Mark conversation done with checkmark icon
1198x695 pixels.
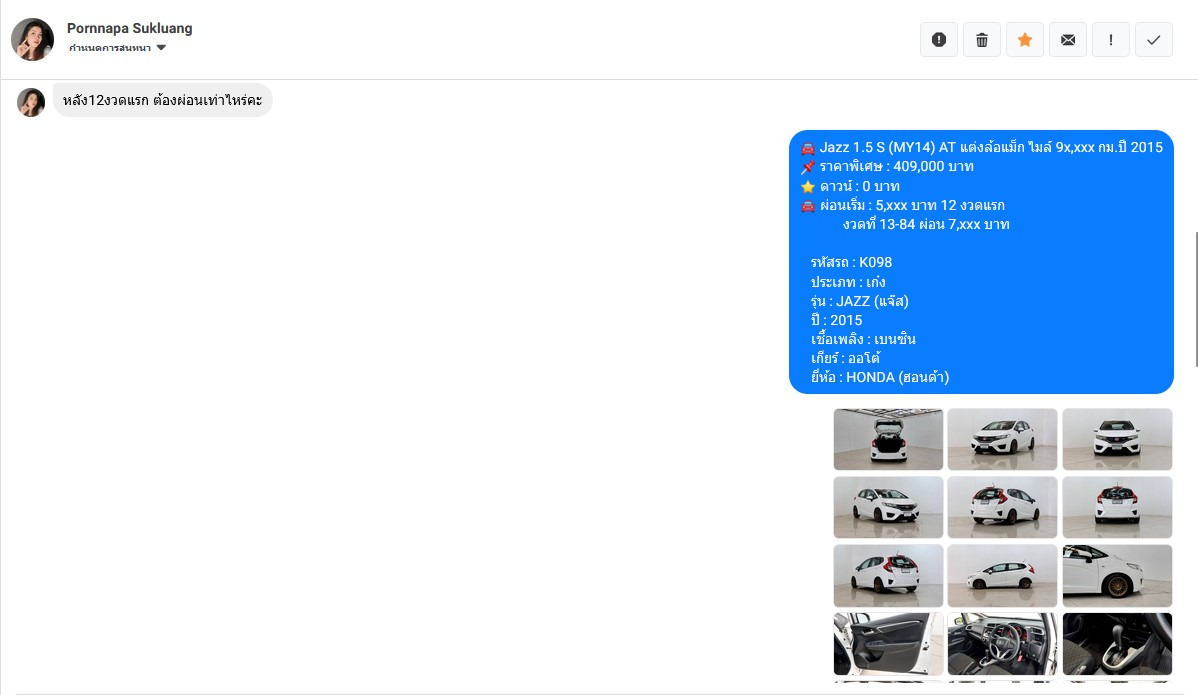(1154, 40)
